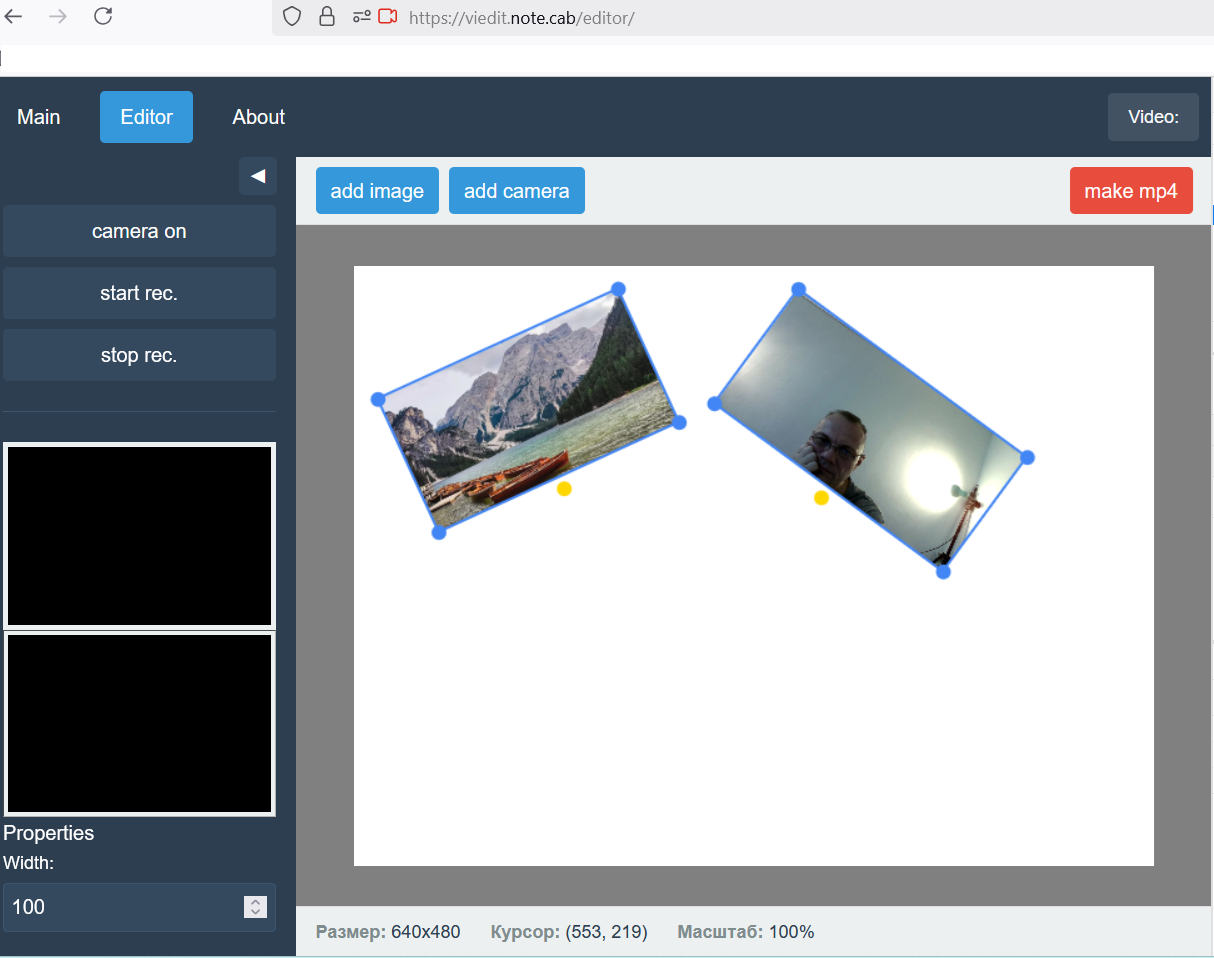This screenshot has height=958, width=1214.
Task: Click the padlock site security icon
Action: click(x=326, y=17)
